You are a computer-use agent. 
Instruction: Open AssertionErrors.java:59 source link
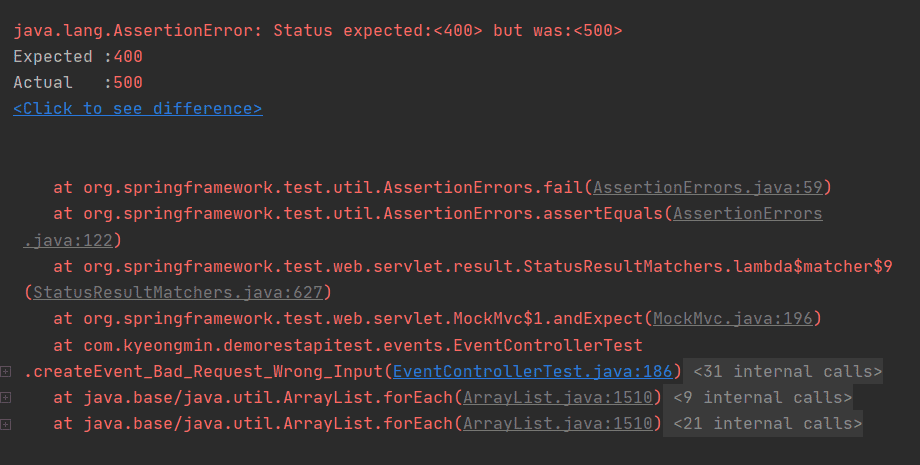tap(708, 187)
